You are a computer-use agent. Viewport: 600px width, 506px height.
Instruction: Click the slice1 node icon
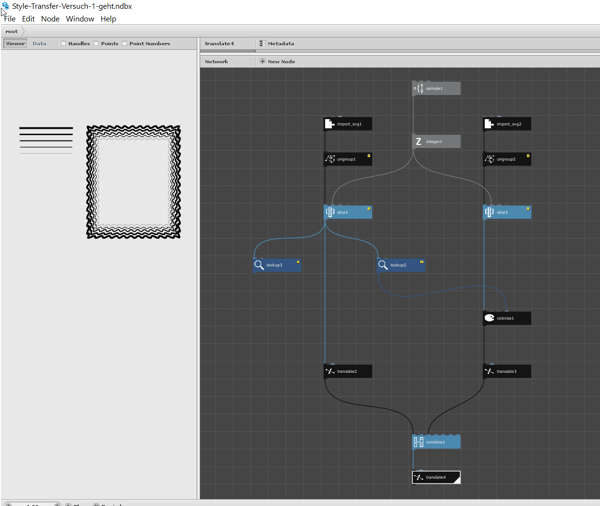(x=330, y=212)
